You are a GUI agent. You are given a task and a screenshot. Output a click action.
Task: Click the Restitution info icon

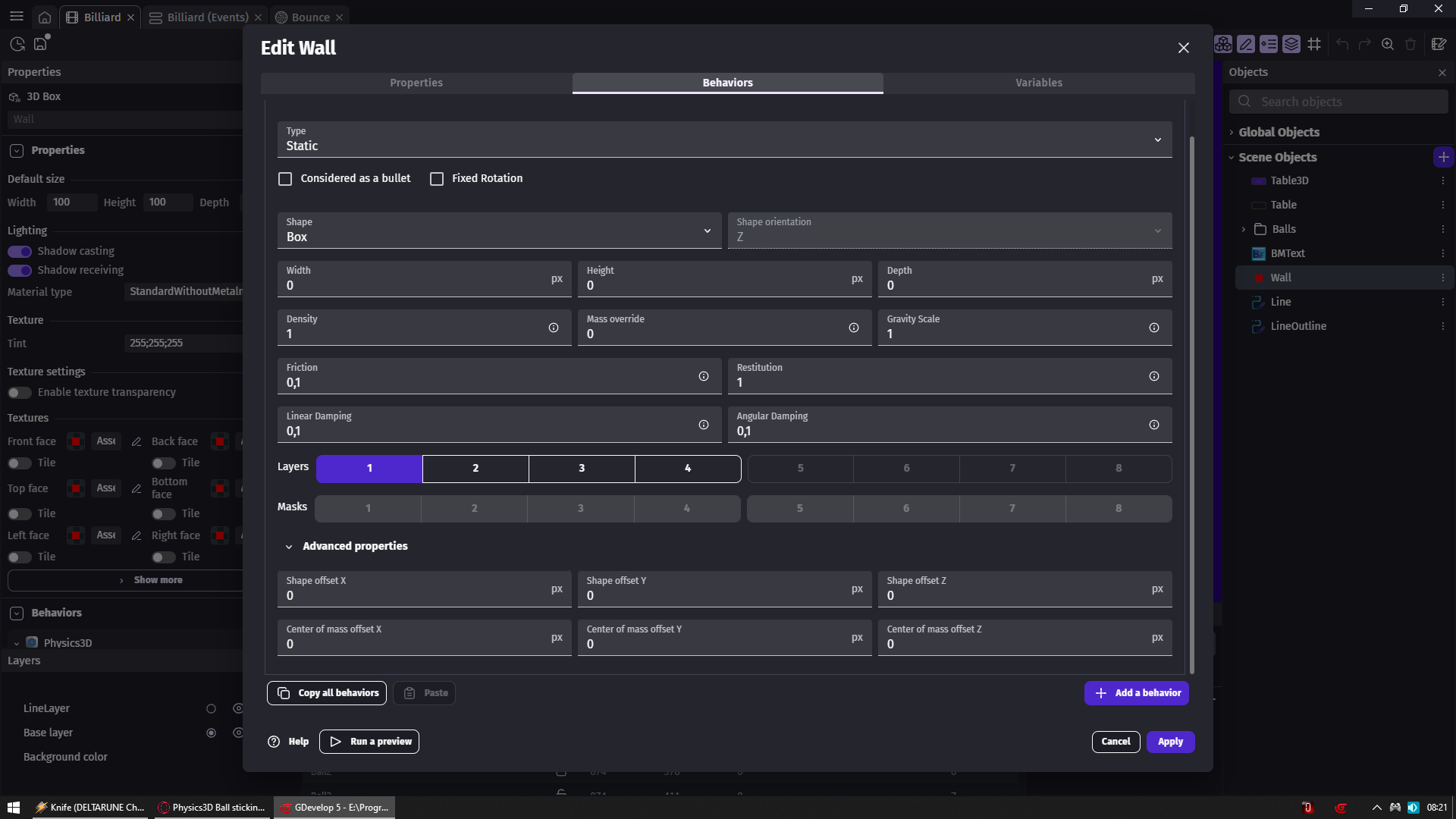click(x=1153, y=376)
